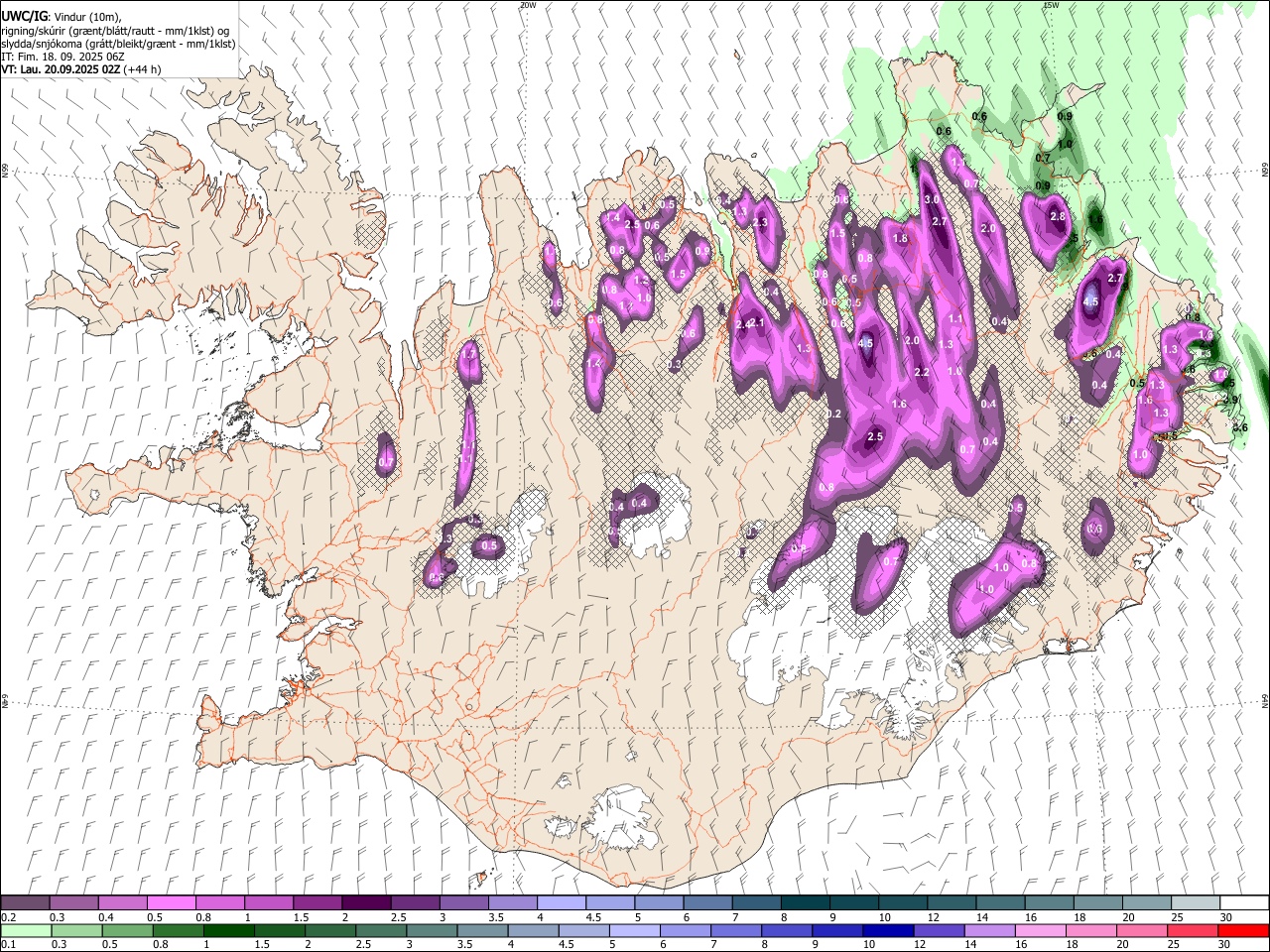Pick the lilac lower swatch labeled 14

tap(989, 930)
